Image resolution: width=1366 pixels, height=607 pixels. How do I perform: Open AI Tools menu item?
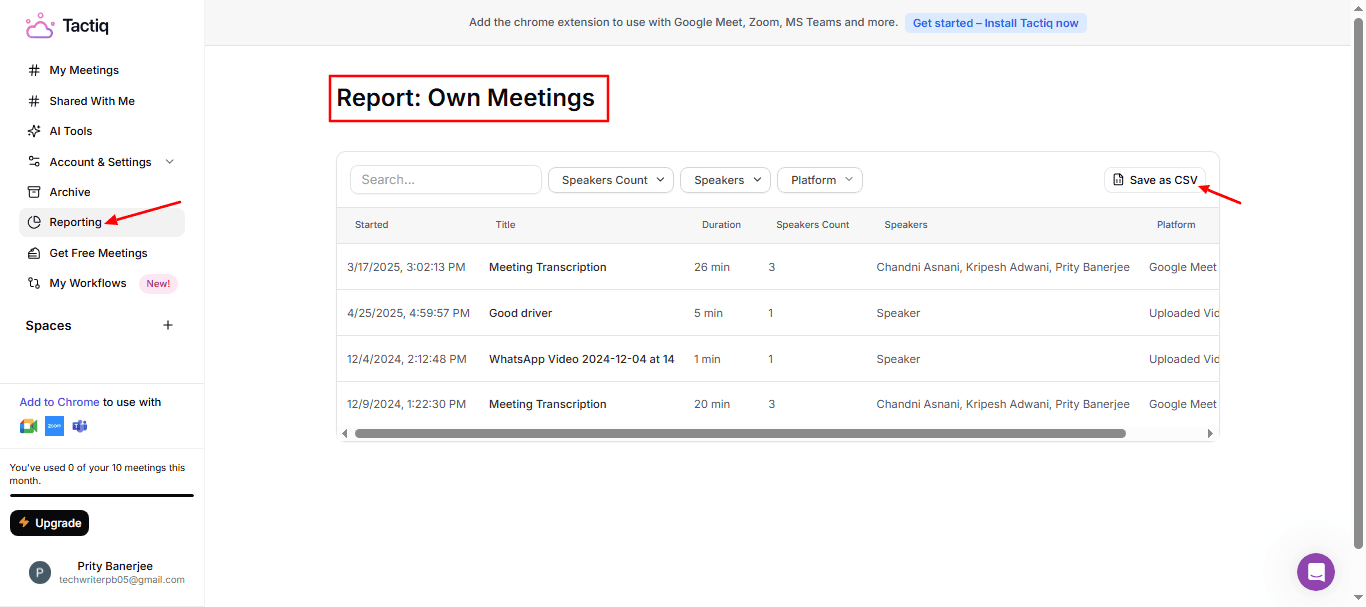[71, 131]
